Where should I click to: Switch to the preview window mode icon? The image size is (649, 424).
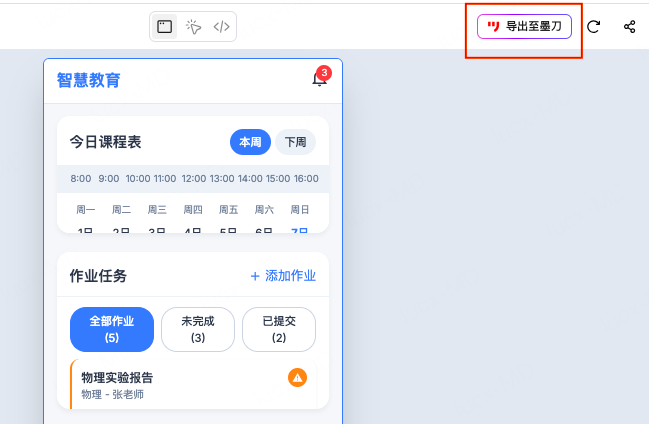tap(164, 26)
